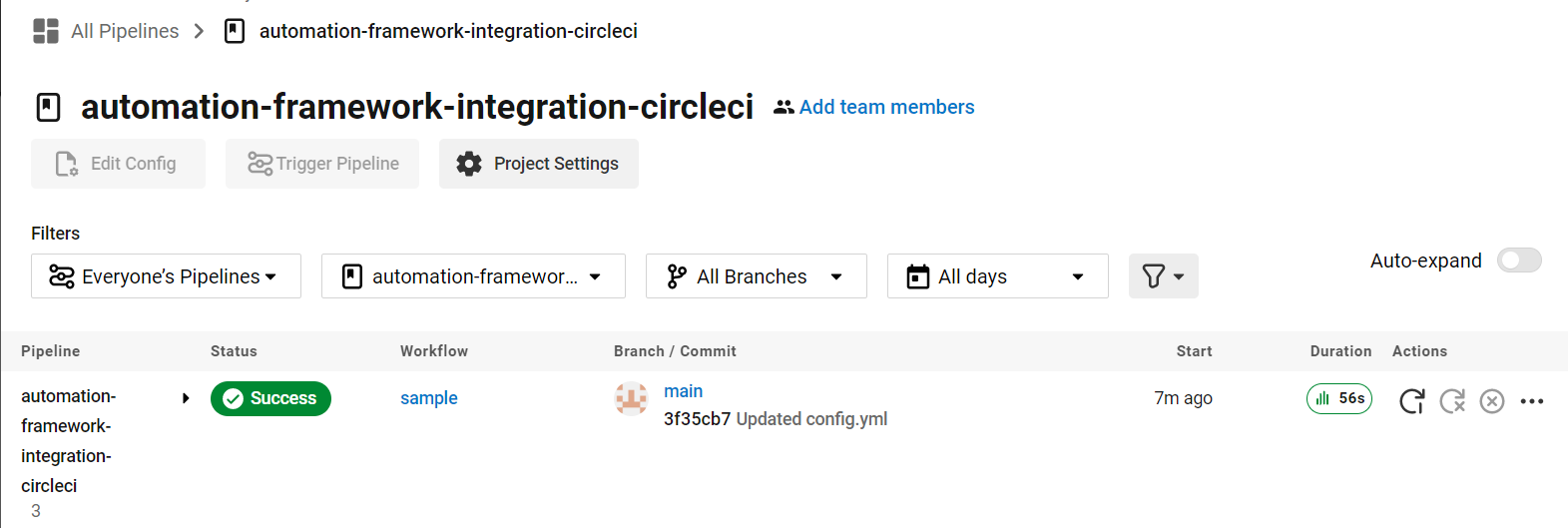The image size is (1568, 528).
Task: Open the Everyone's Pipelines filter dropdown
Action: [x=166, y=276]
